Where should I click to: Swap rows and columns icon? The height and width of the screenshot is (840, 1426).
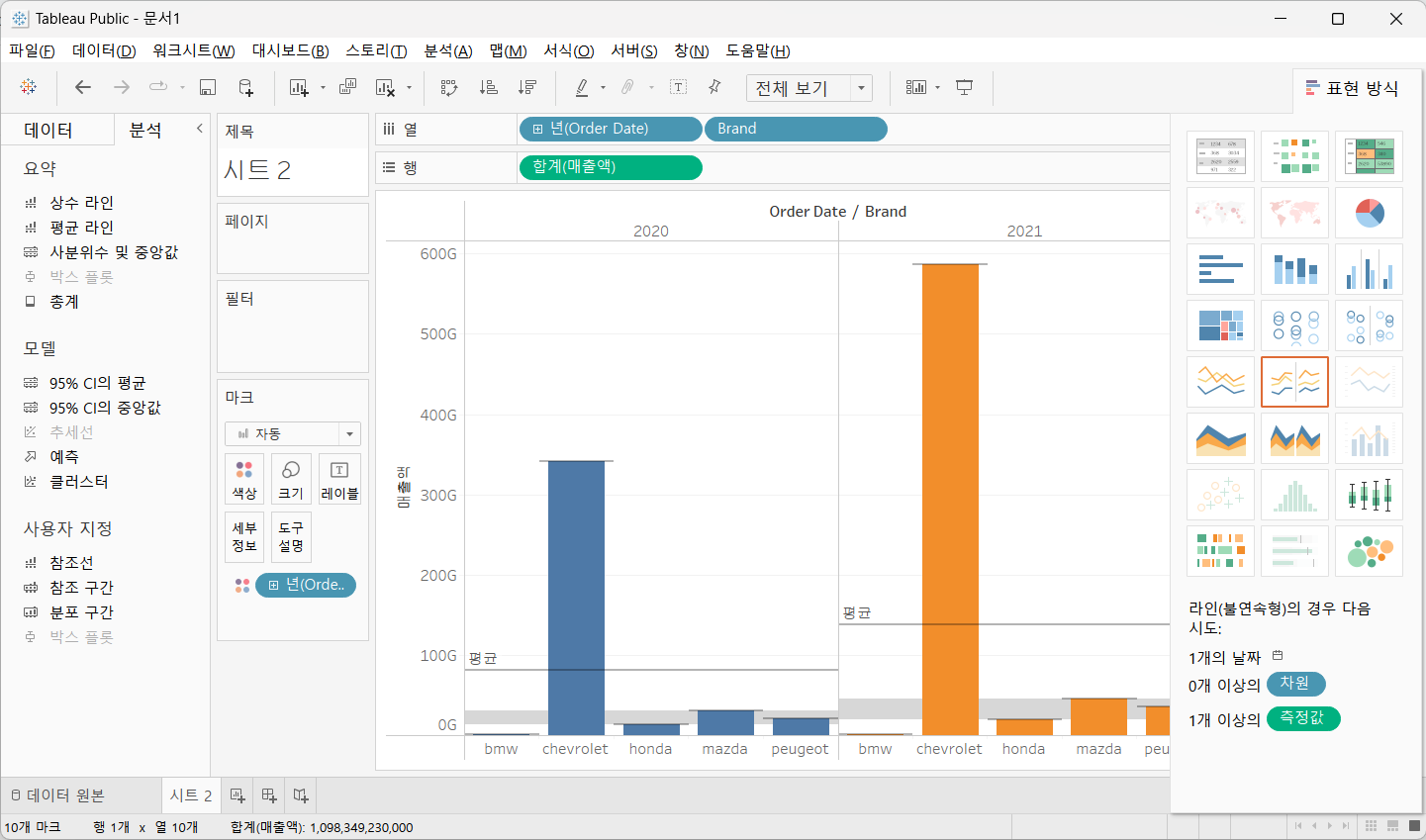pos(449,87)
